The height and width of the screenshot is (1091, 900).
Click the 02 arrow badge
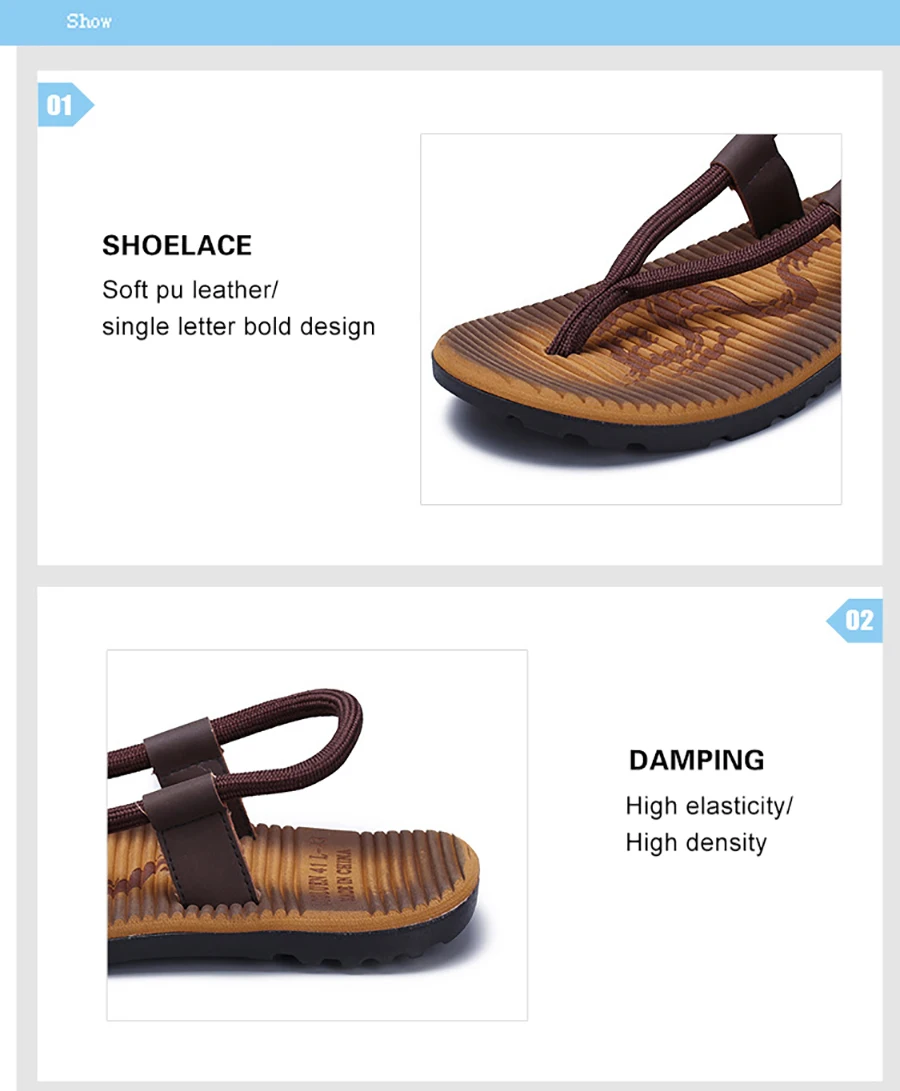point(854,620)
